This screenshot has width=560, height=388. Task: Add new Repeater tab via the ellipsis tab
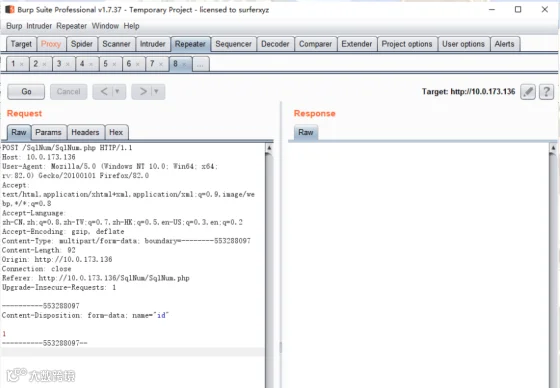[200, 64]
